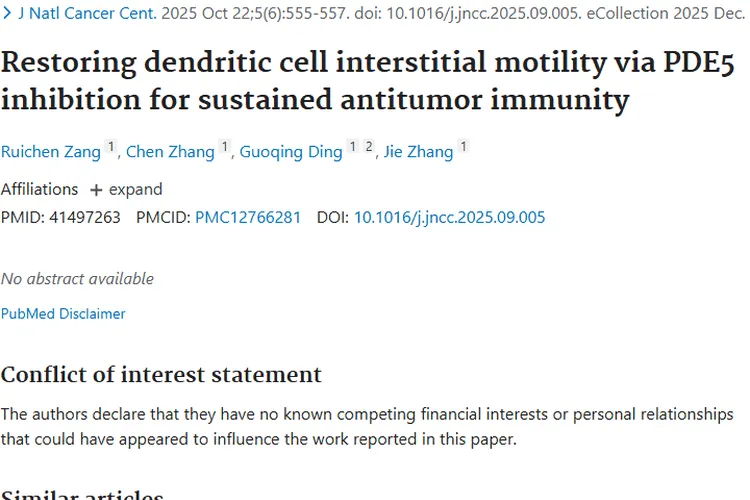Image resolution: width=750 pixels, height=500 pixels.
Task: Click affiliation superscript 2 after Guoqing Ding
Action: (368, 148)
